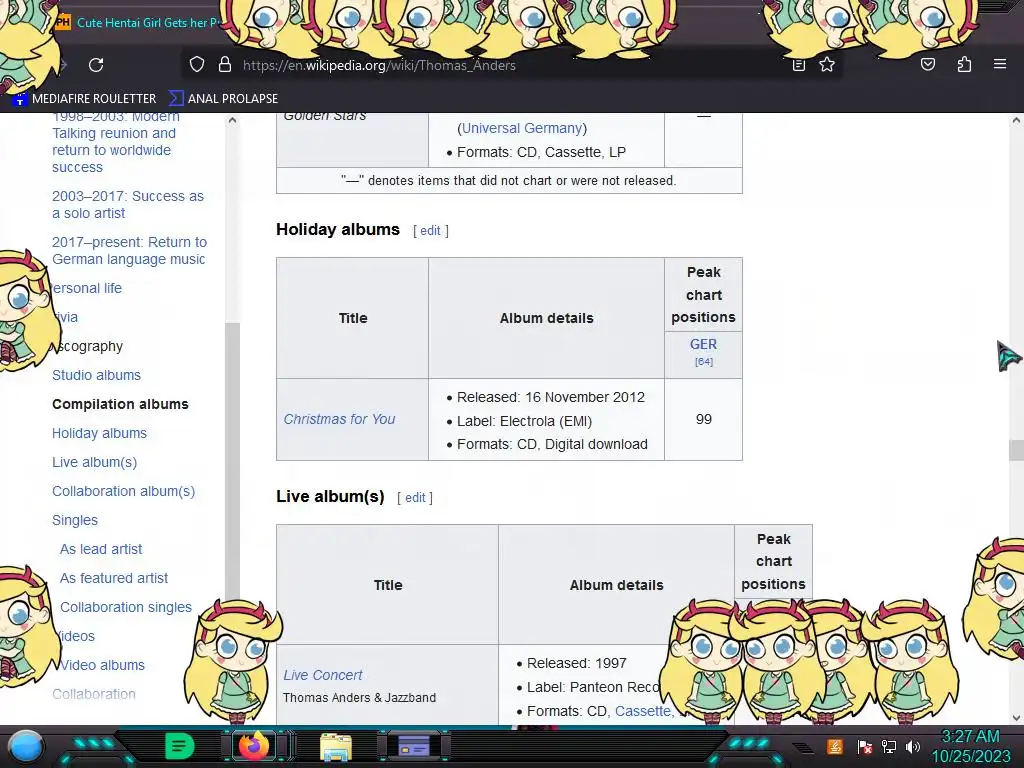Click the page scrollbar up arrow
Image resolution: width=1024 pixels, height=768 pixels.
point(1016,120)
